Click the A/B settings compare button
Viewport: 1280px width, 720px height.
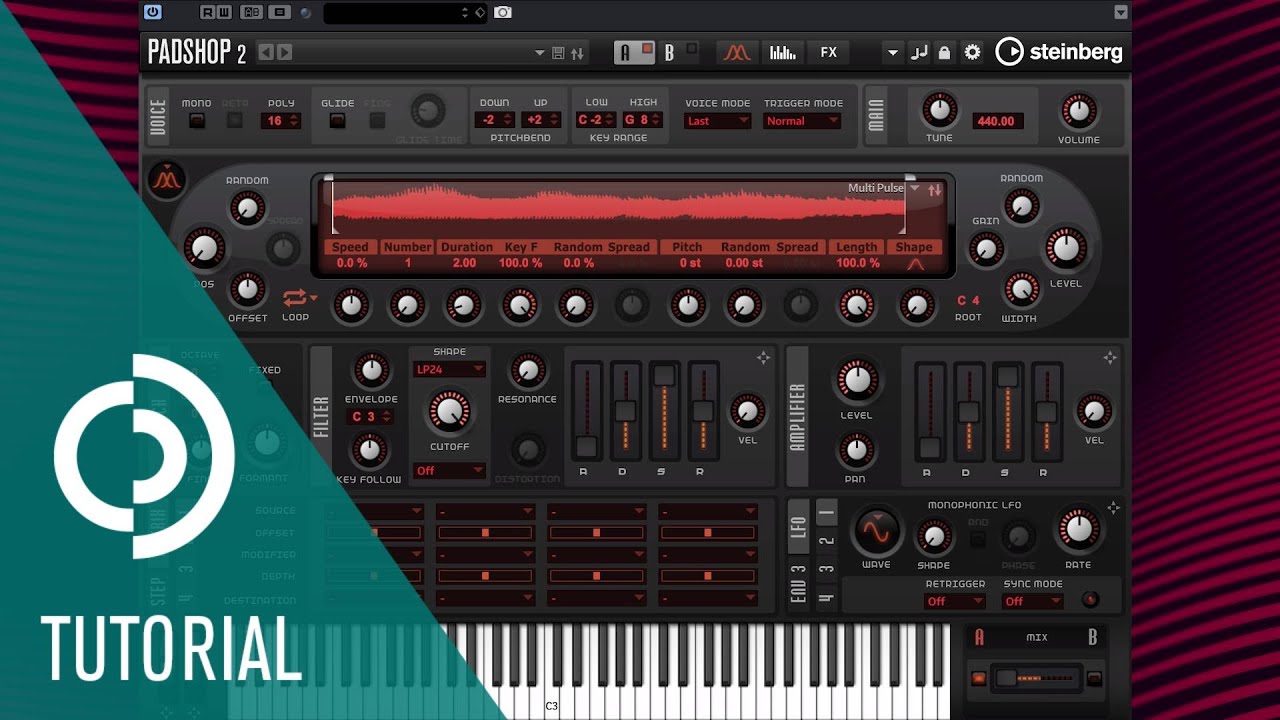coord(252,12)
